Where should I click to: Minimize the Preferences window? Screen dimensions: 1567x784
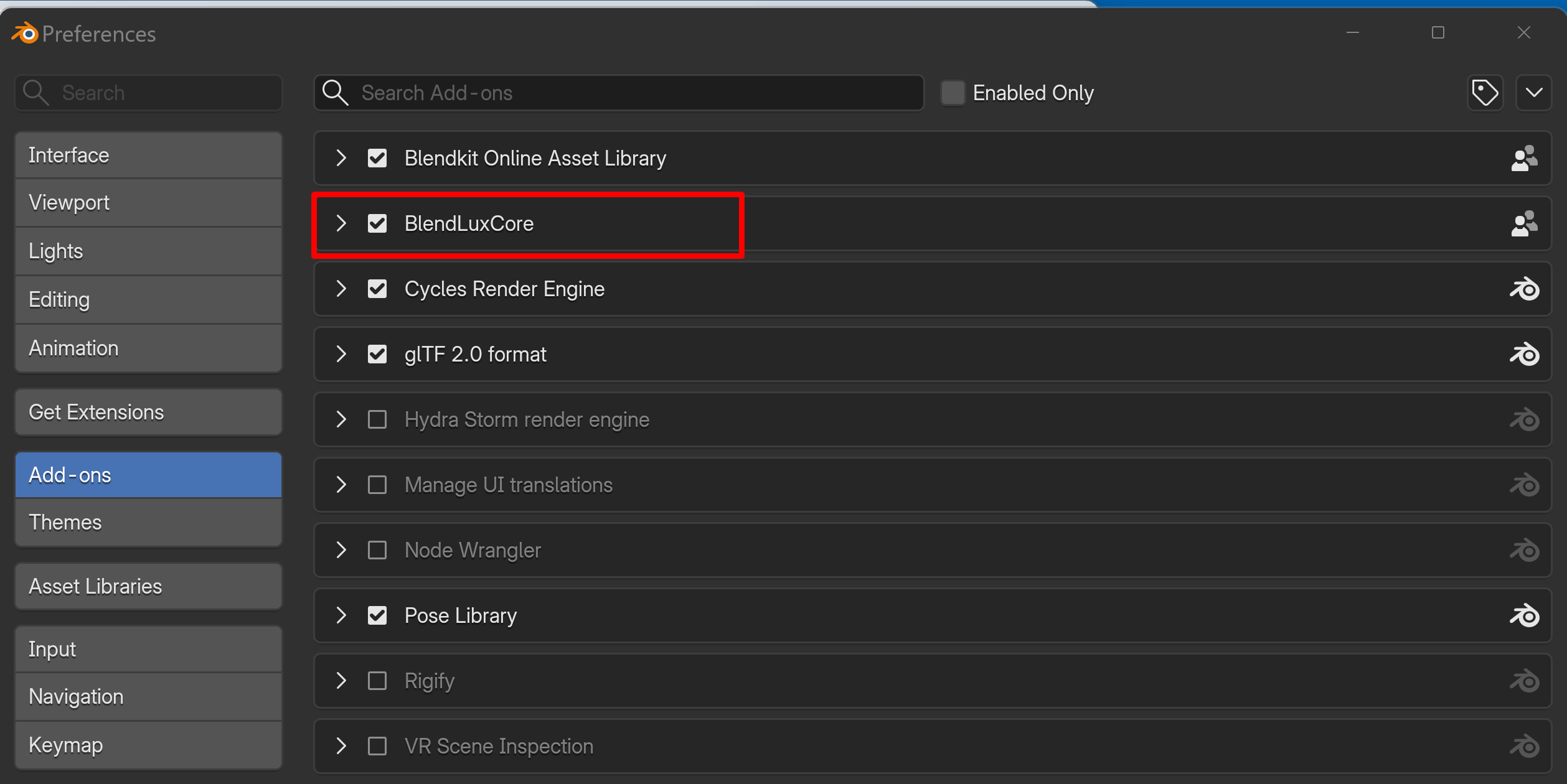click(1352, 32)
